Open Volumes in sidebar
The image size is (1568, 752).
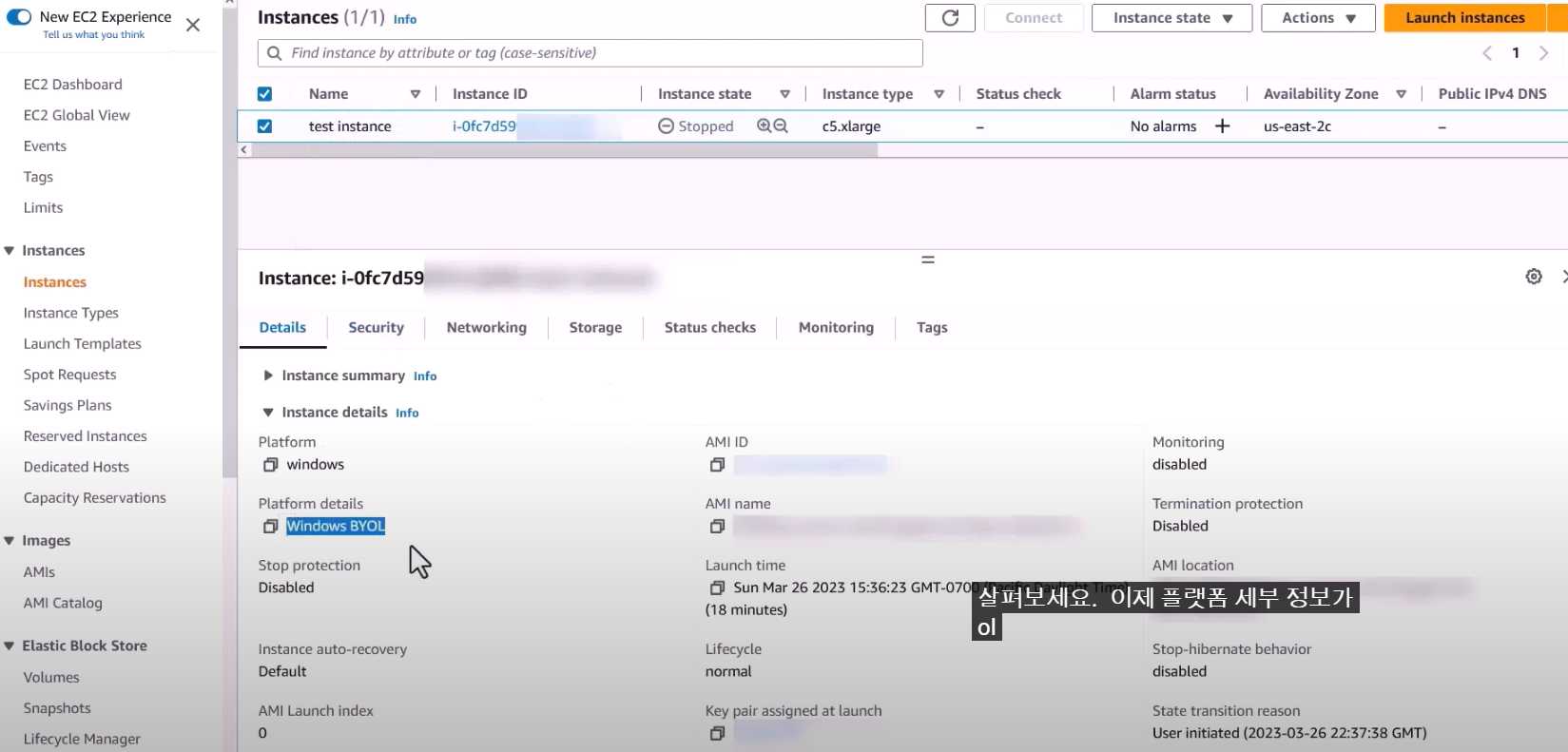51,678
